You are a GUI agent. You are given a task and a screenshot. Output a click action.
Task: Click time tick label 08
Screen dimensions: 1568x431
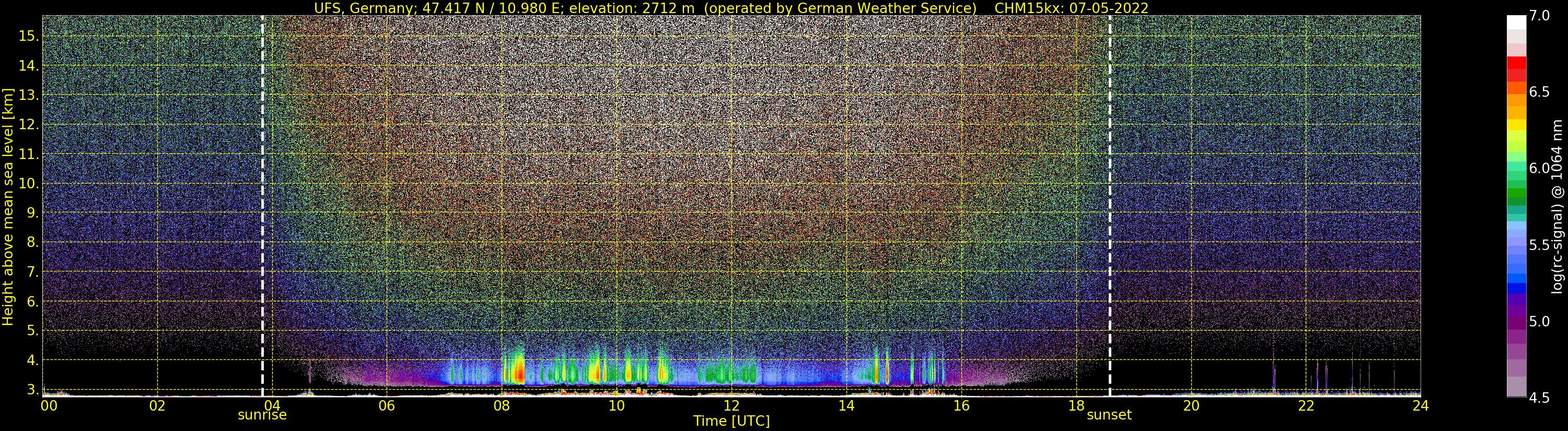[x=502, y=406]
